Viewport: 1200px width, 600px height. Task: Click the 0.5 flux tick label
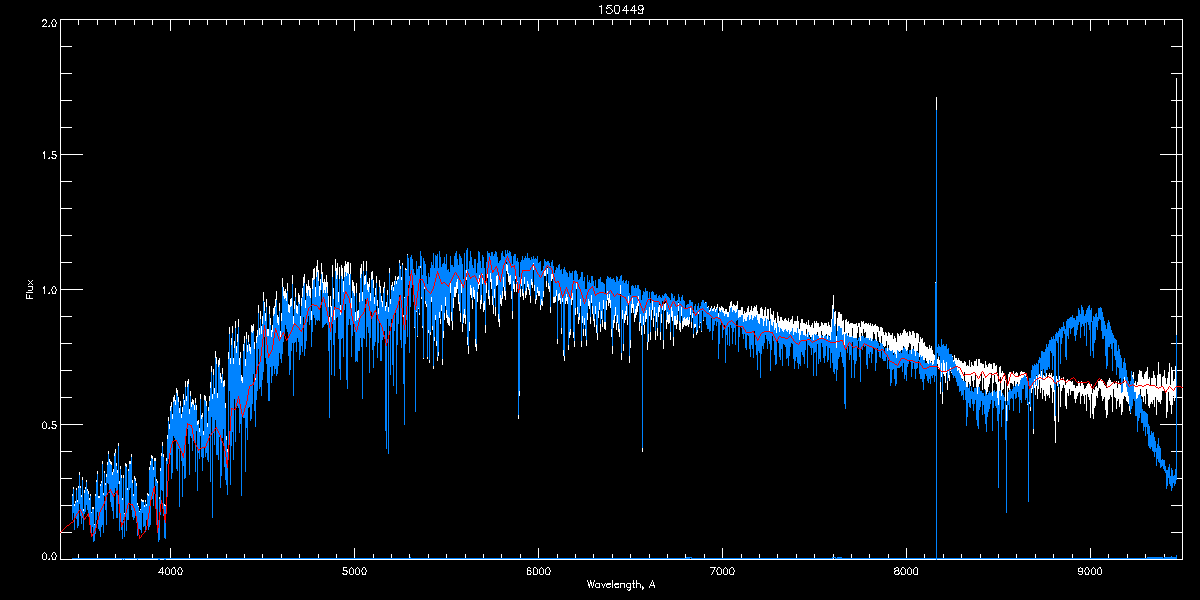pyautogui.click(x=48, y=424)
